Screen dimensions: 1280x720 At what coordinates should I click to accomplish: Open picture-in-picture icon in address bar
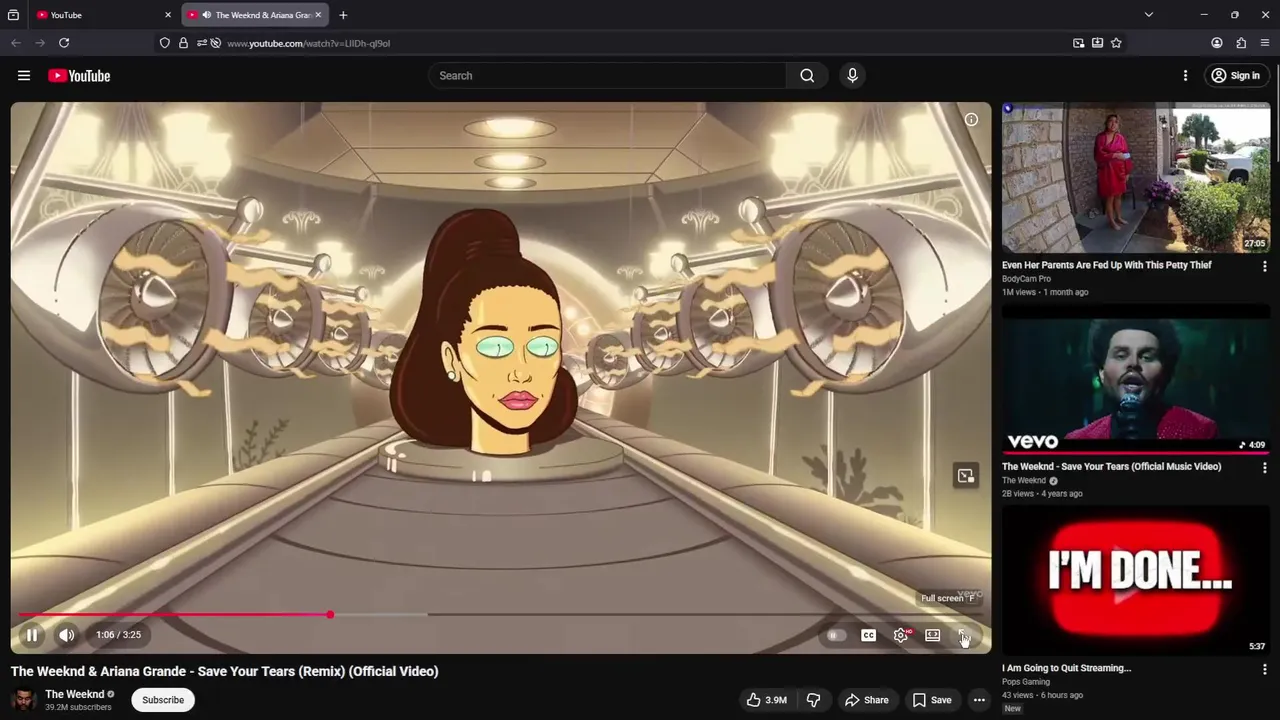click(x=1079, y=43)
